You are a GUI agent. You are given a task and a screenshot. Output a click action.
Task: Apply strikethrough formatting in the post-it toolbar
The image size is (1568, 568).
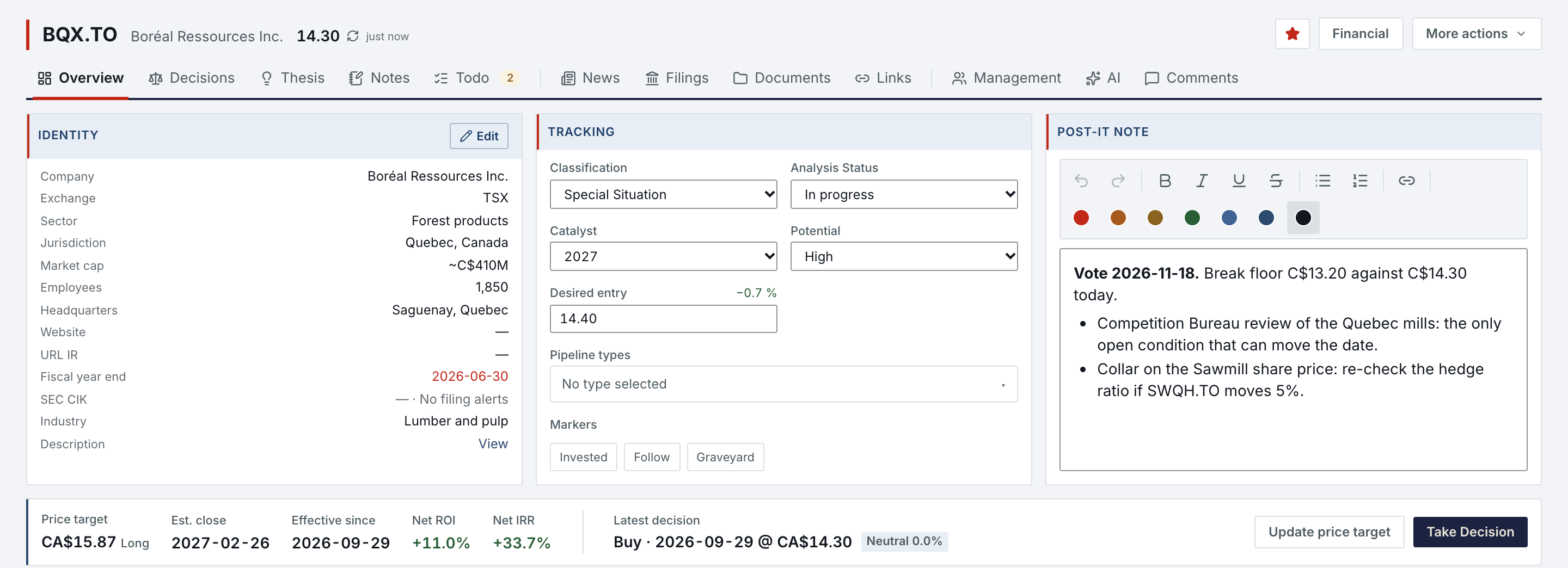click(x=1276, y=181)
